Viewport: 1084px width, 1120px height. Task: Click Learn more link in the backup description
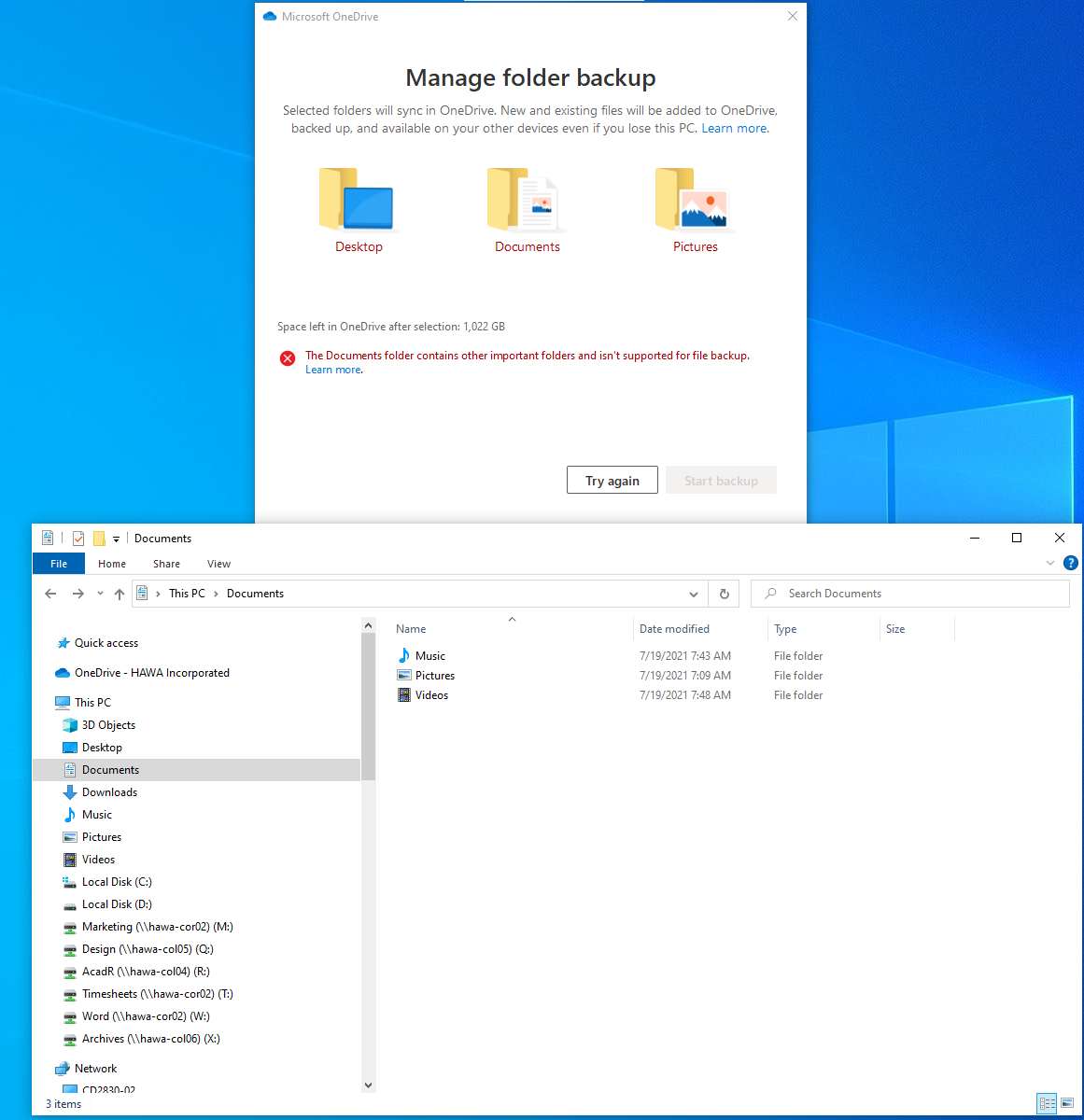(735, 129)
